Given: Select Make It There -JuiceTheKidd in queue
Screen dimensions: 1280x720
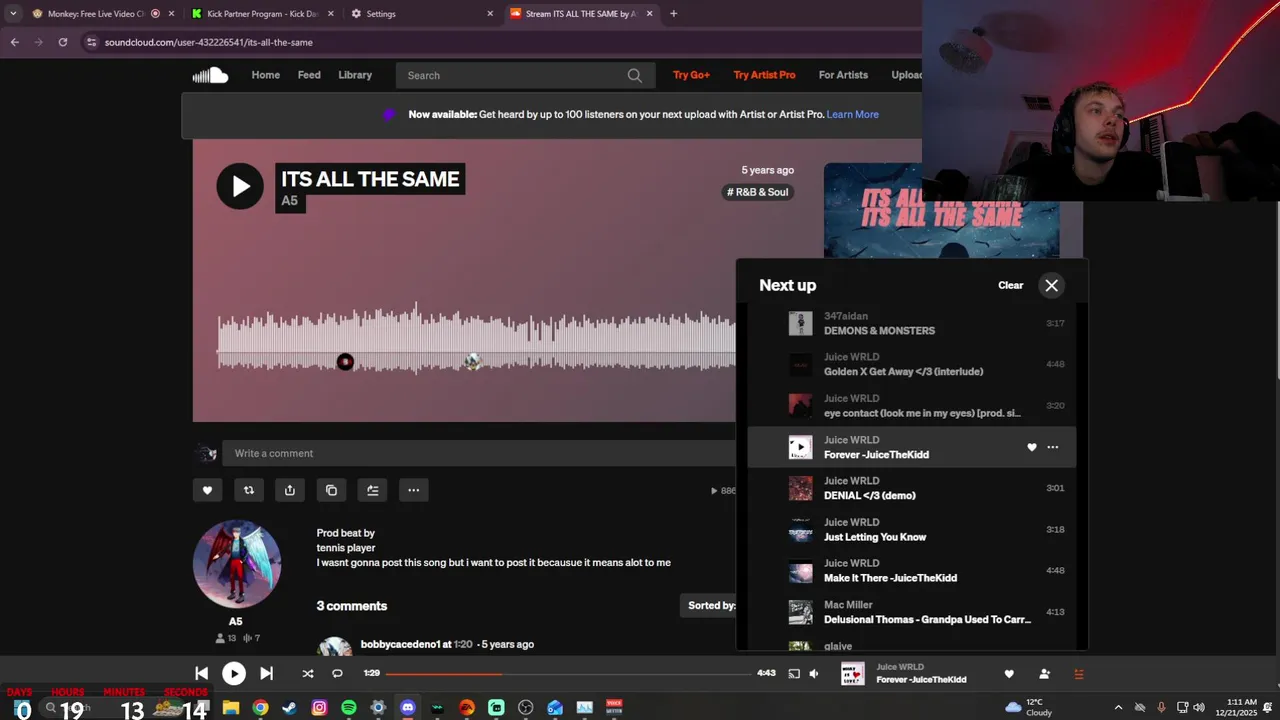Looking at the screenshot, I should (912, 571).
